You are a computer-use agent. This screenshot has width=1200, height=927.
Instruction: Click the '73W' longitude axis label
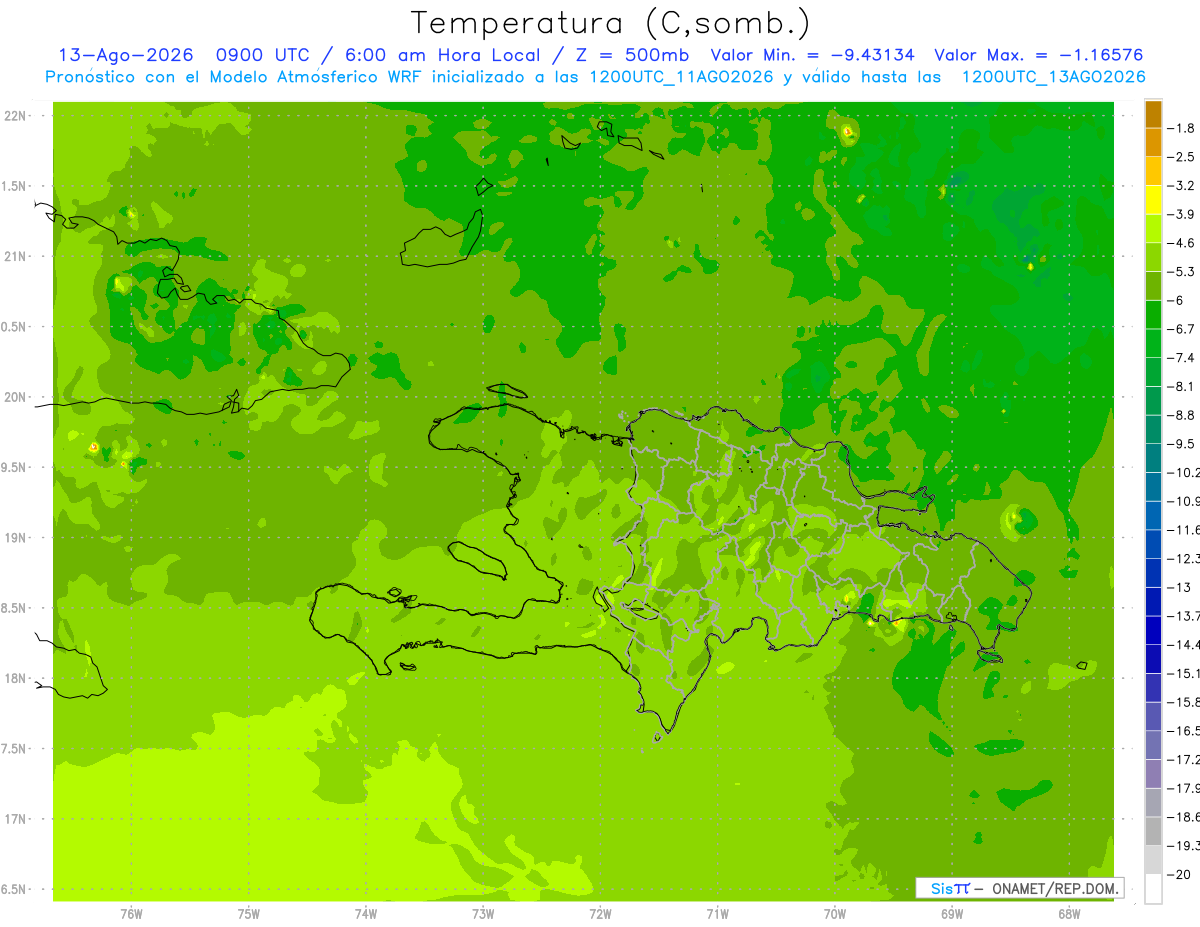tap(483, 913)
